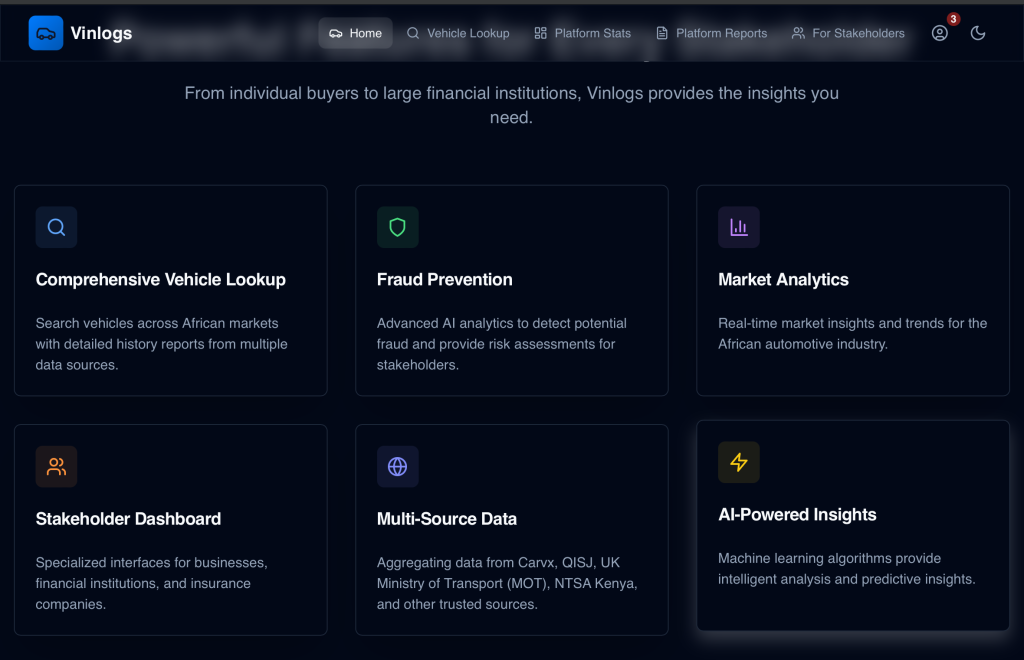Click the AI-Powered Insights card heading
This screenshot has width=1024, height=660.
point(797,515)
